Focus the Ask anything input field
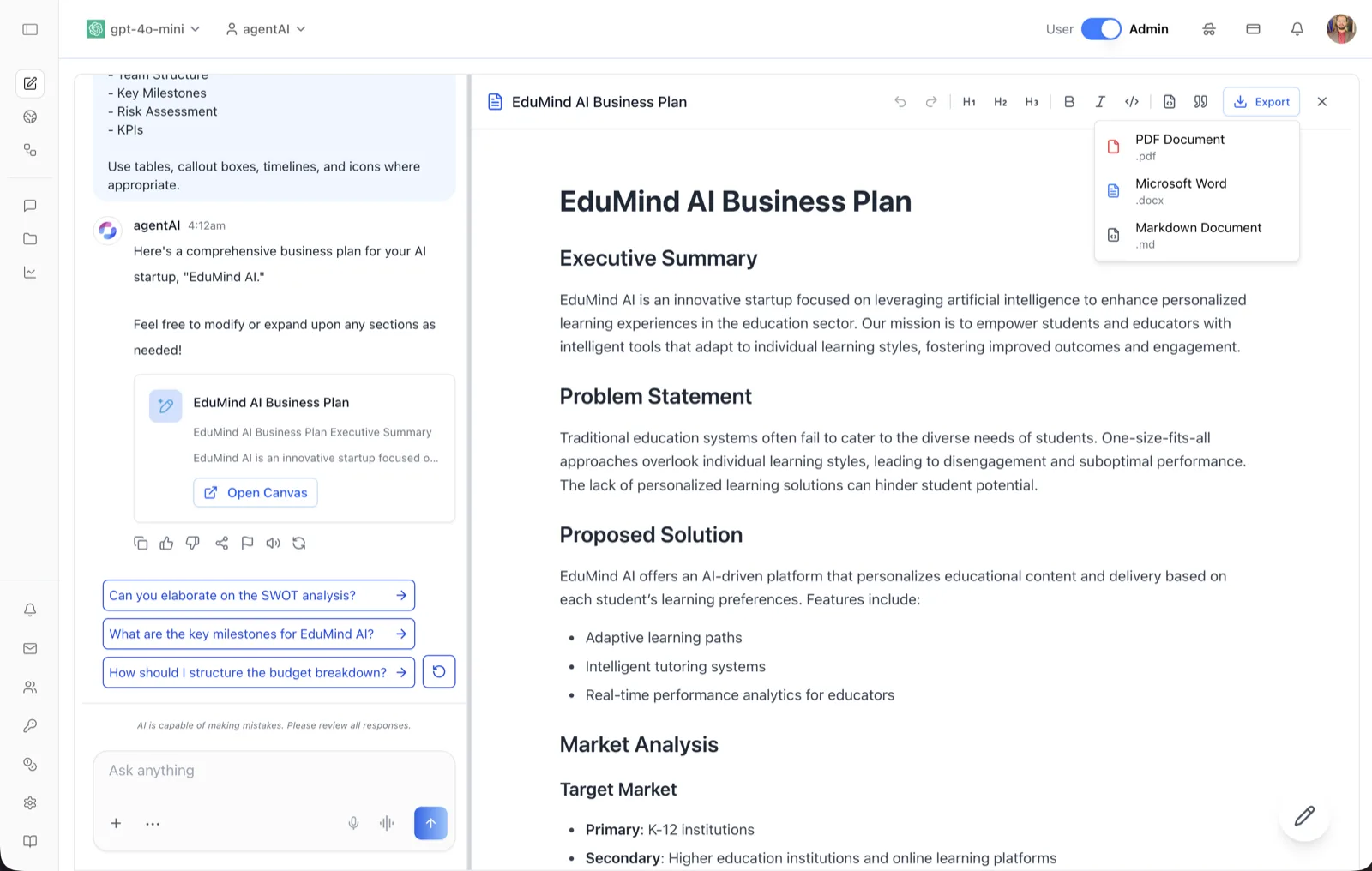This screenshot has width=1372, height=871. click(x=274, y=771)
